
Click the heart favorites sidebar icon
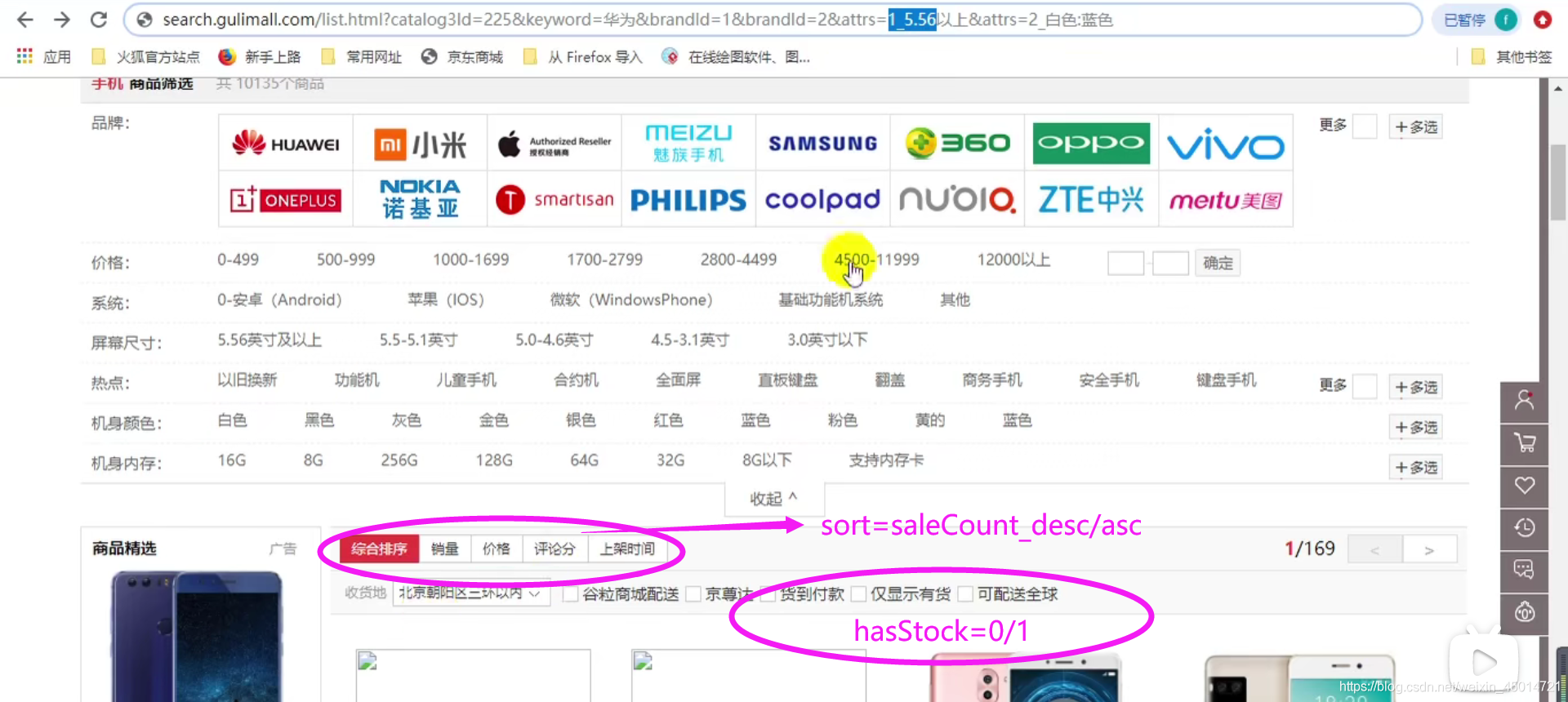tap(1524, 486)
